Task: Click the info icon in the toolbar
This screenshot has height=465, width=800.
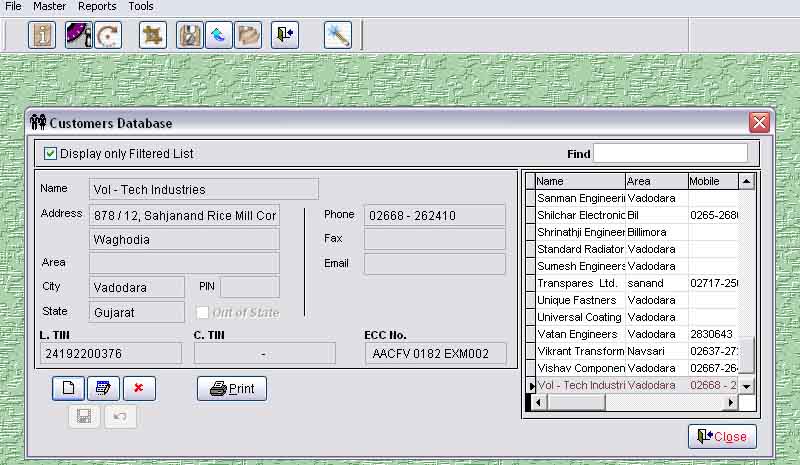Action: (x=42, y=35)
